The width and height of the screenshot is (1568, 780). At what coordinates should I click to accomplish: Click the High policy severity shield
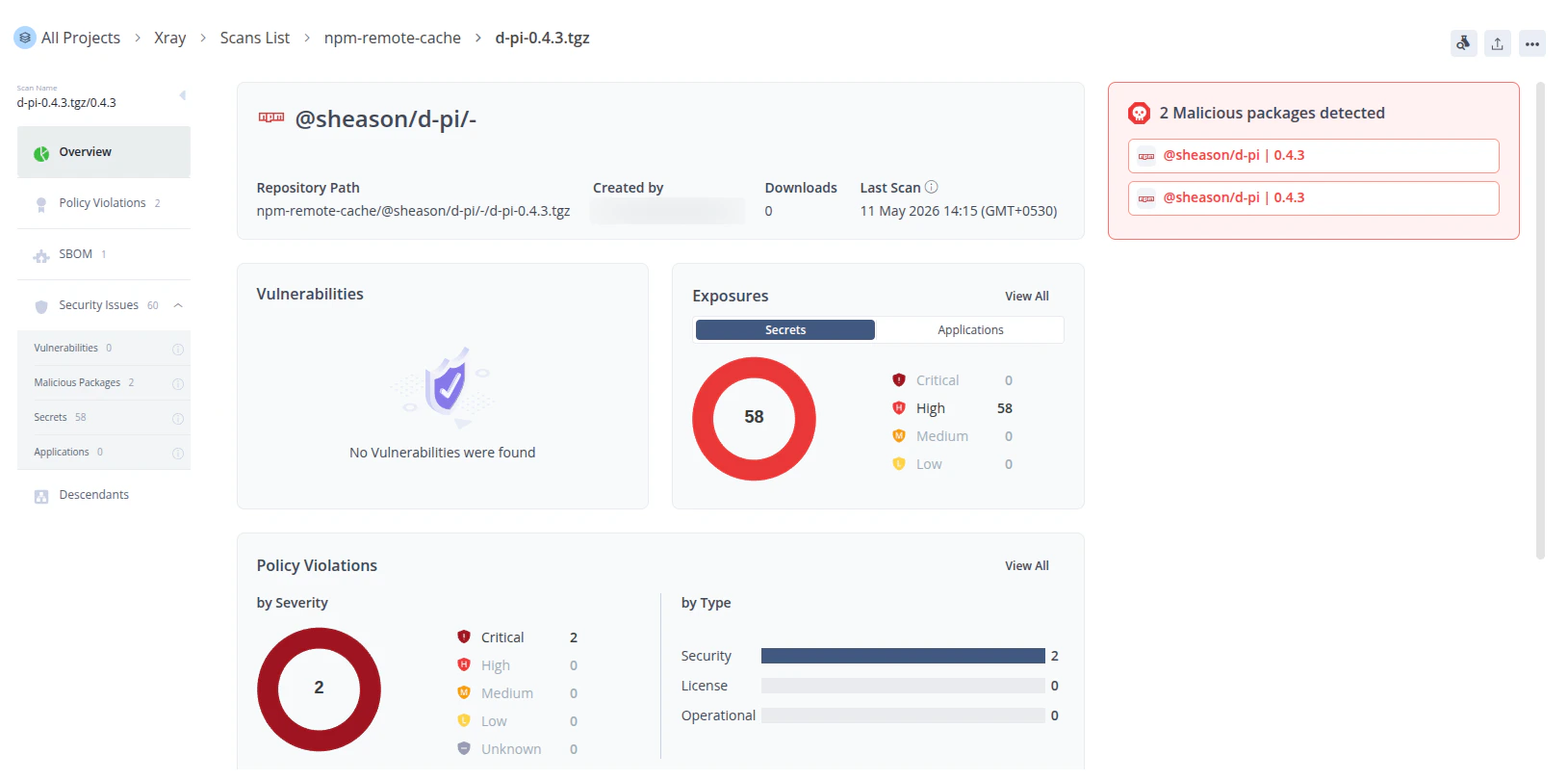(x=464, y=665)
